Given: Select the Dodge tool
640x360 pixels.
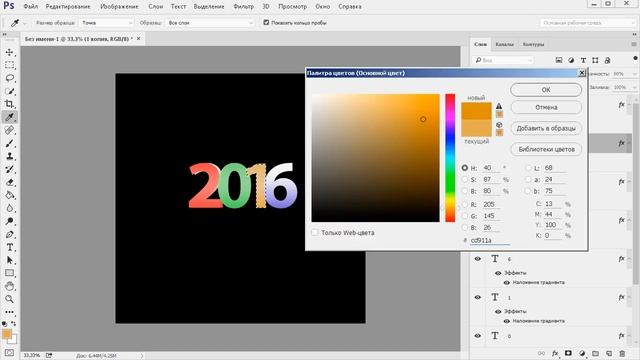Looking at the screenshot, I should [10, 221].
